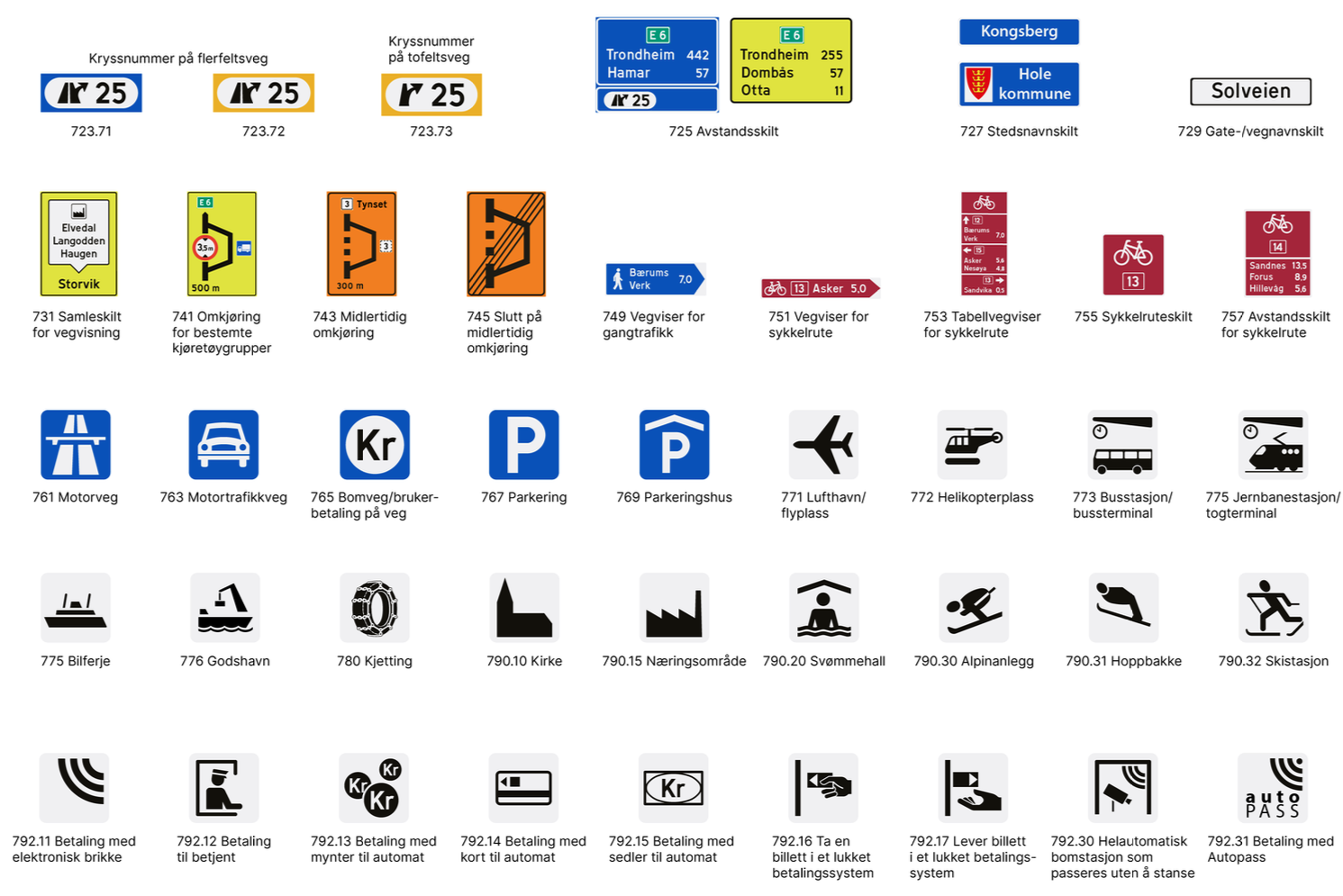The image size is (1343, 896).
Task: Select the Parkeringshus covered parking sign
Action: coord(675,445)
